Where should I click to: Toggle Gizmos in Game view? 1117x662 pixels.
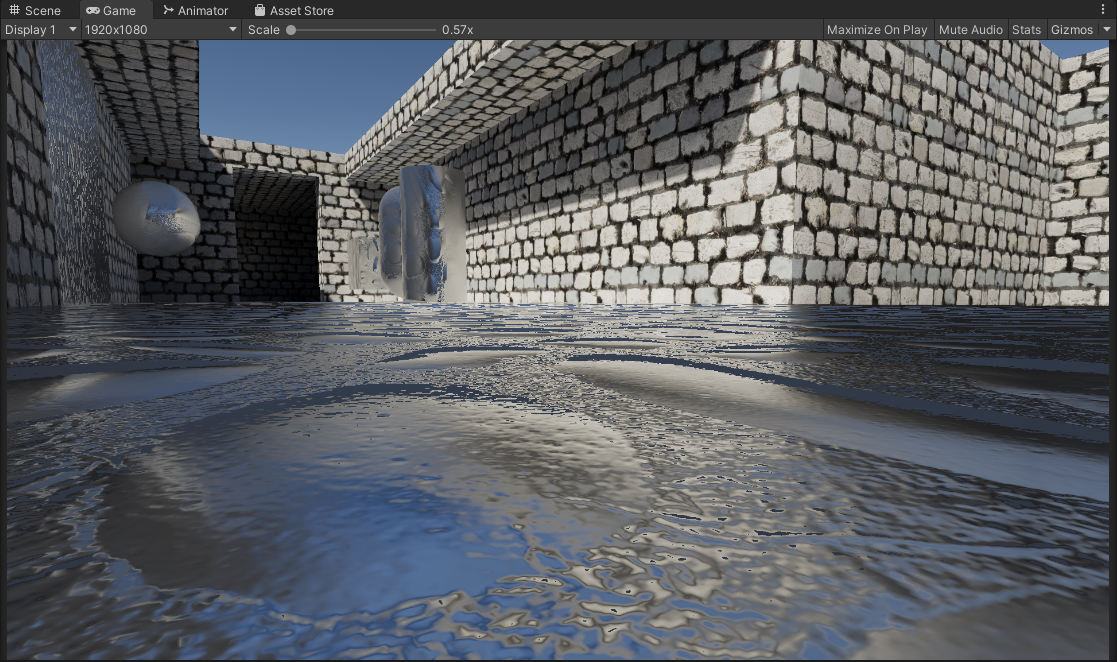1071,30
